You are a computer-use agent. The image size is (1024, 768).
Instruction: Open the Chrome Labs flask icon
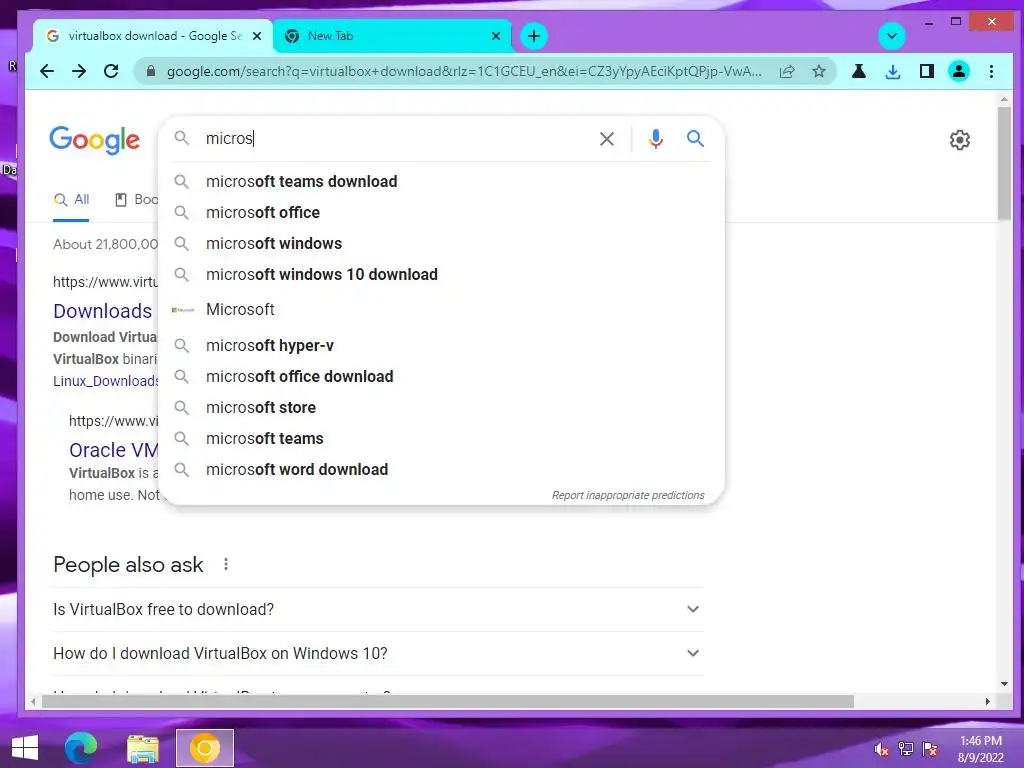pyautogui.click(x=859, y=71)
